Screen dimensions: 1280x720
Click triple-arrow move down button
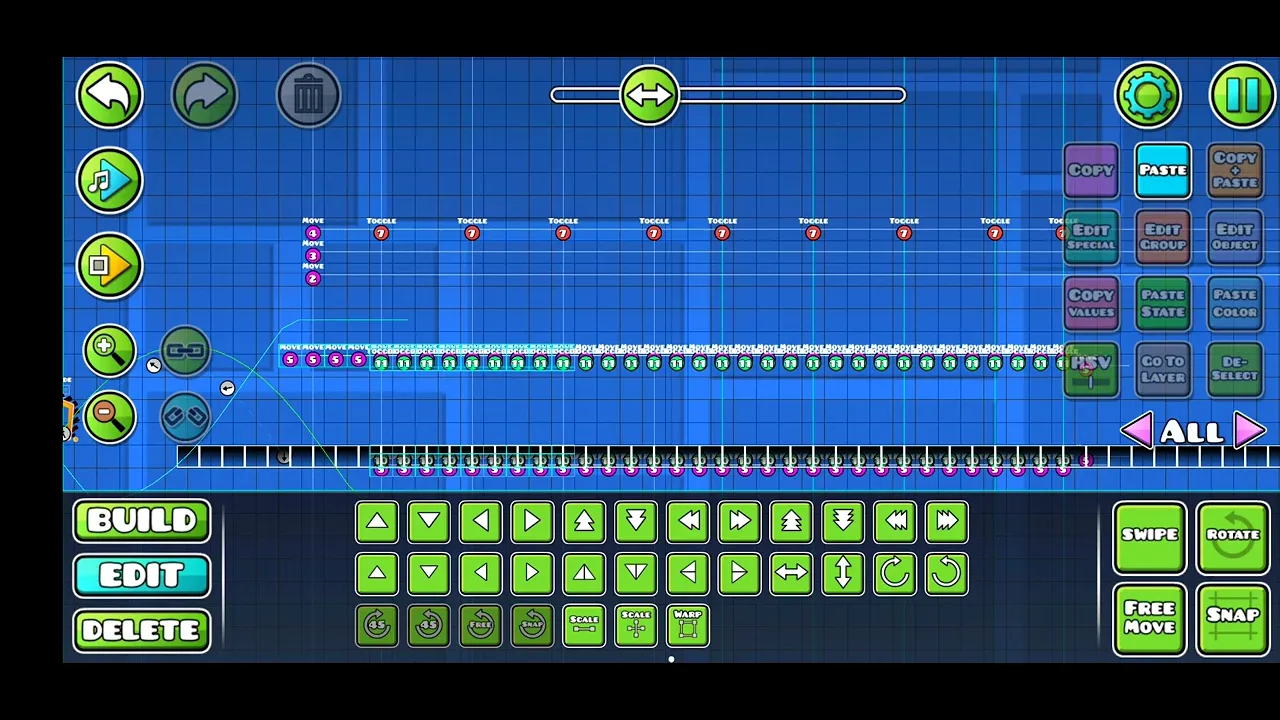[x=843, y=521]
